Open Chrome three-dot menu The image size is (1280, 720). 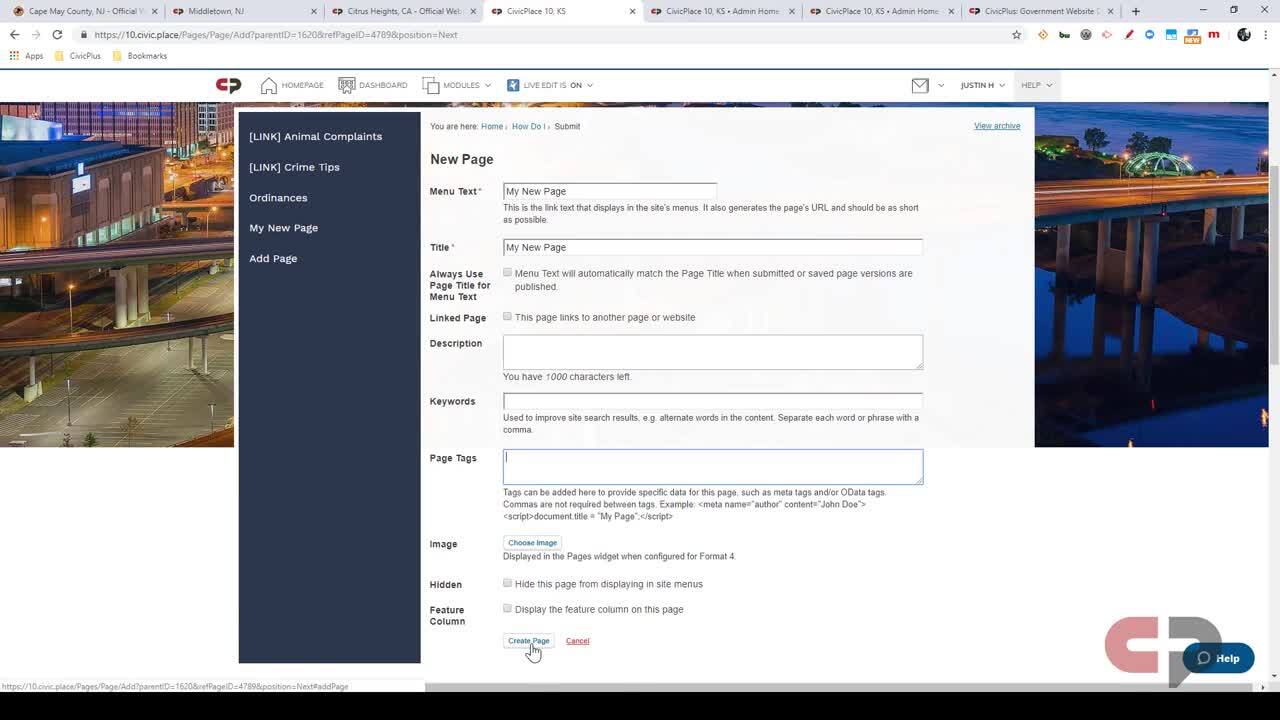(x=1266, y=34)
